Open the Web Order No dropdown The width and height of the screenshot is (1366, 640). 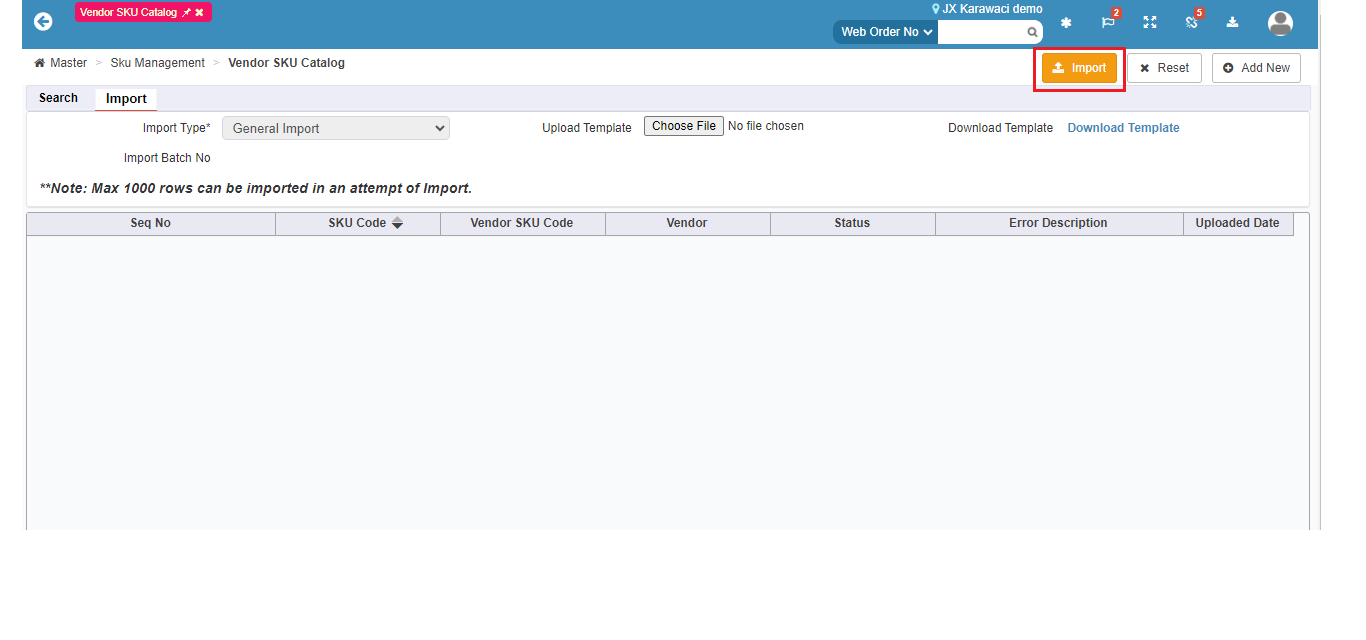(886, 32)
